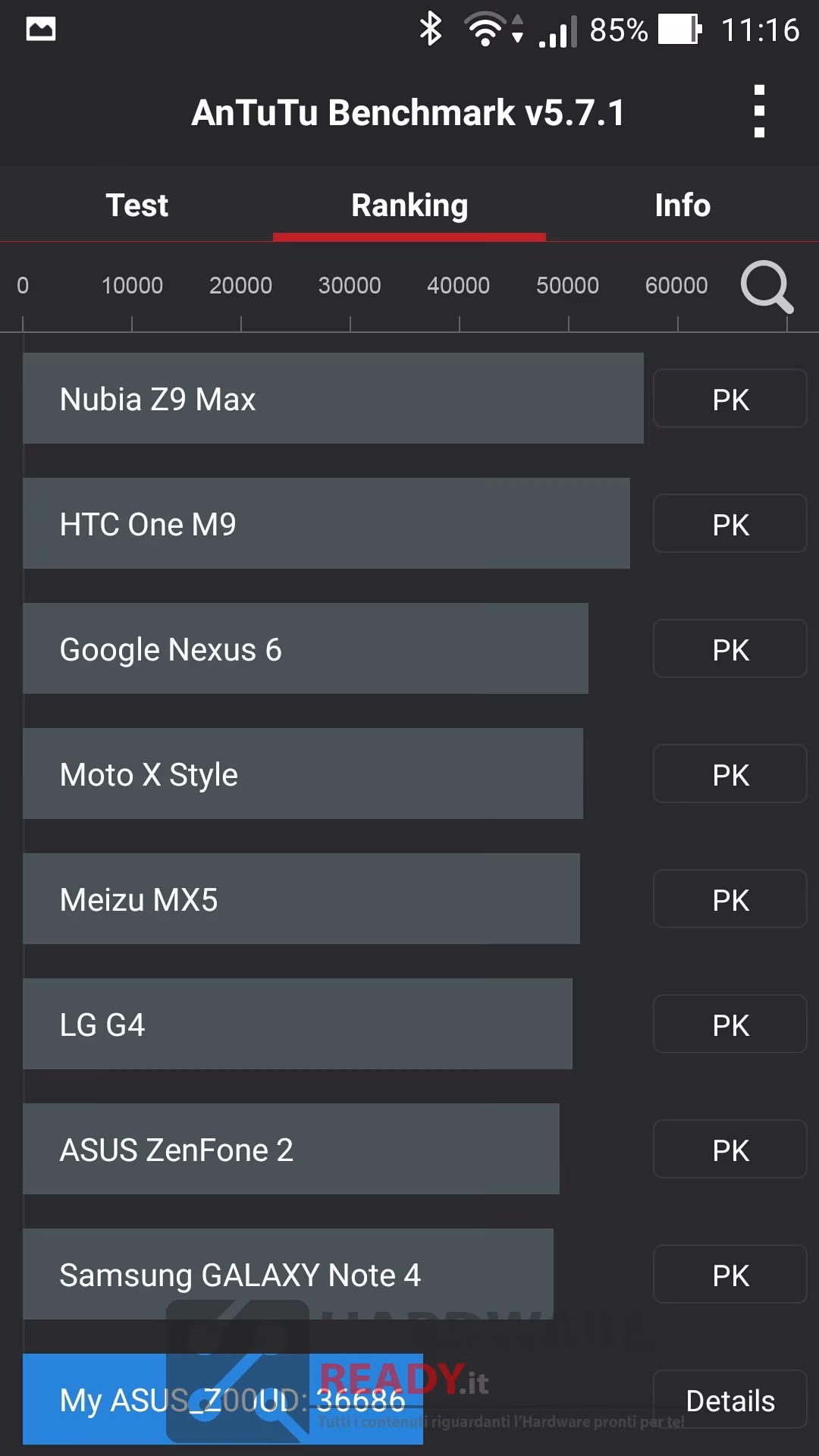
Task: Tap the cellular signal bars icon
Action: [x=557, y=32]
